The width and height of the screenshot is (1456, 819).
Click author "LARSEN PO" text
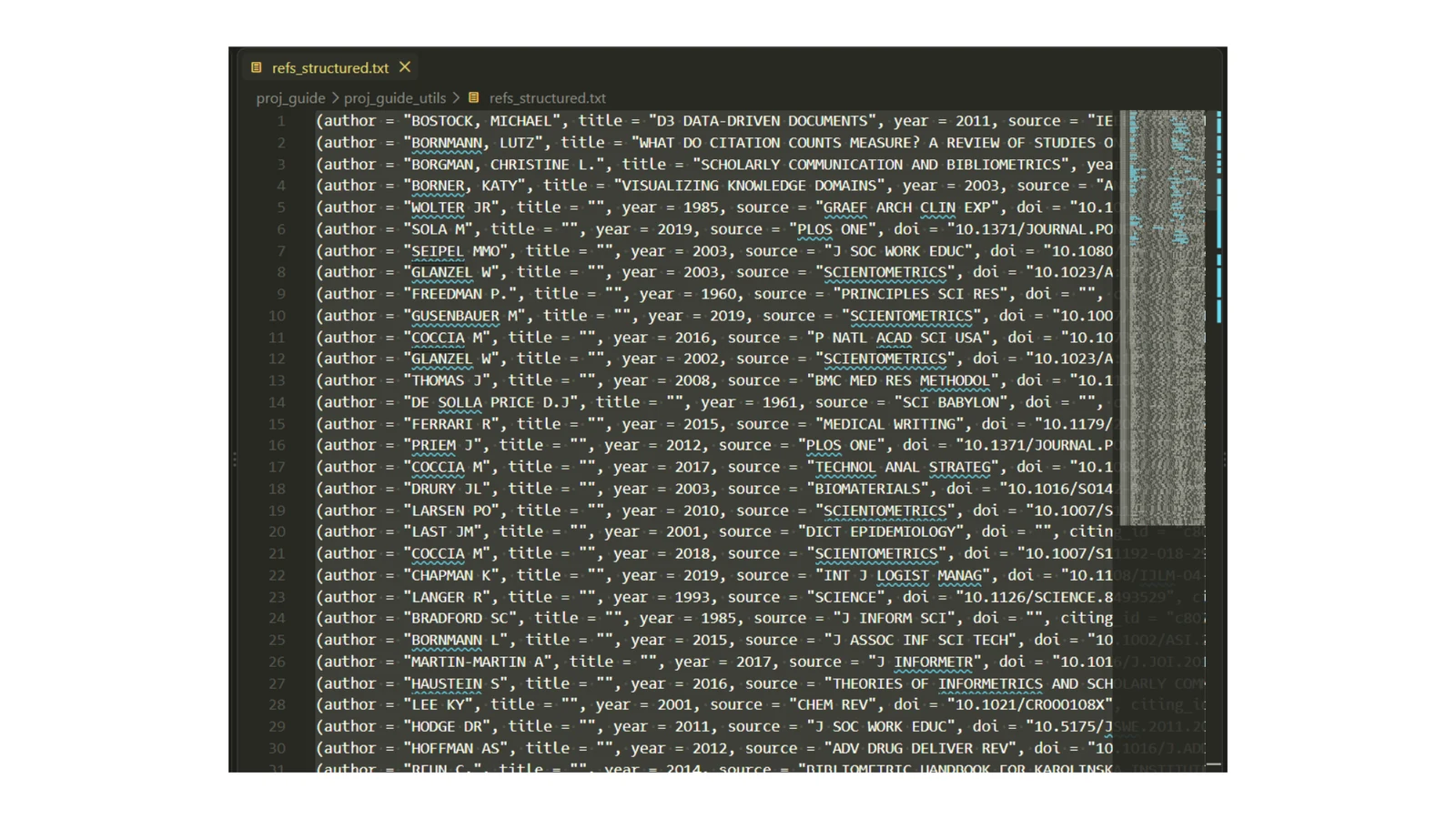click(x=451, y=511)
